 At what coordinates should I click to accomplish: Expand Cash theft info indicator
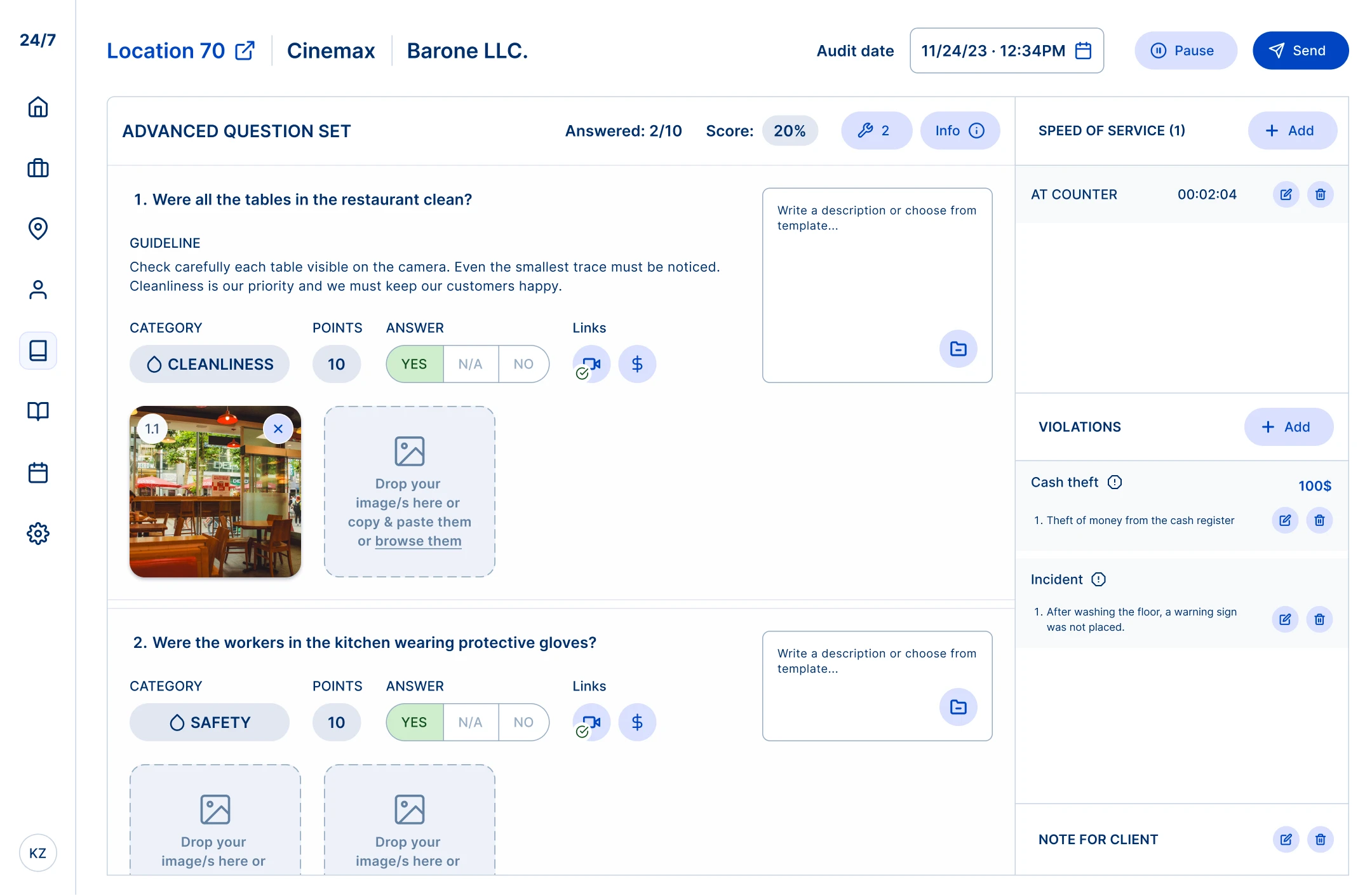pos(1115,482)
